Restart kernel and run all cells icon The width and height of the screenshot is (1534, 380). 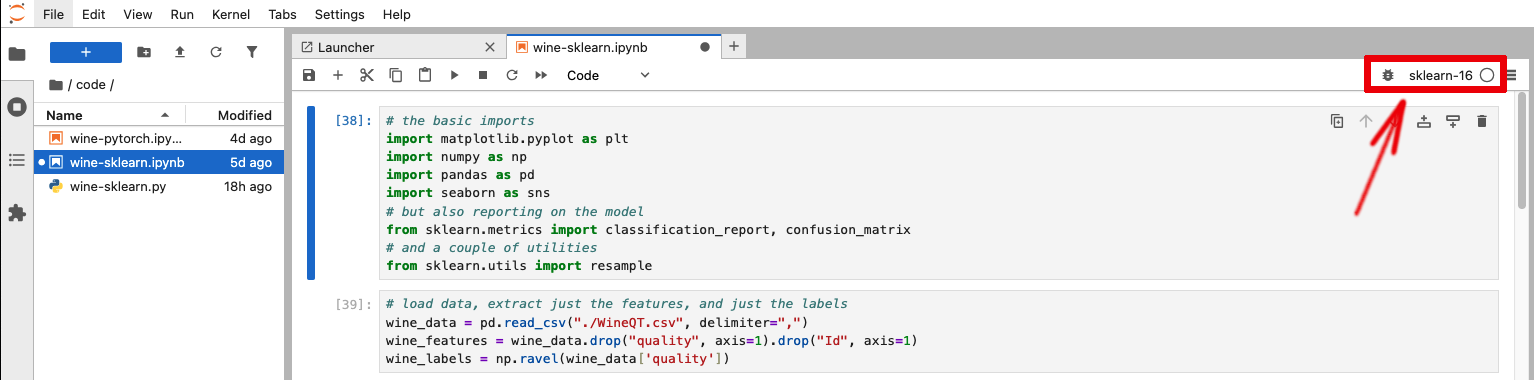click(x=541, y=75)
